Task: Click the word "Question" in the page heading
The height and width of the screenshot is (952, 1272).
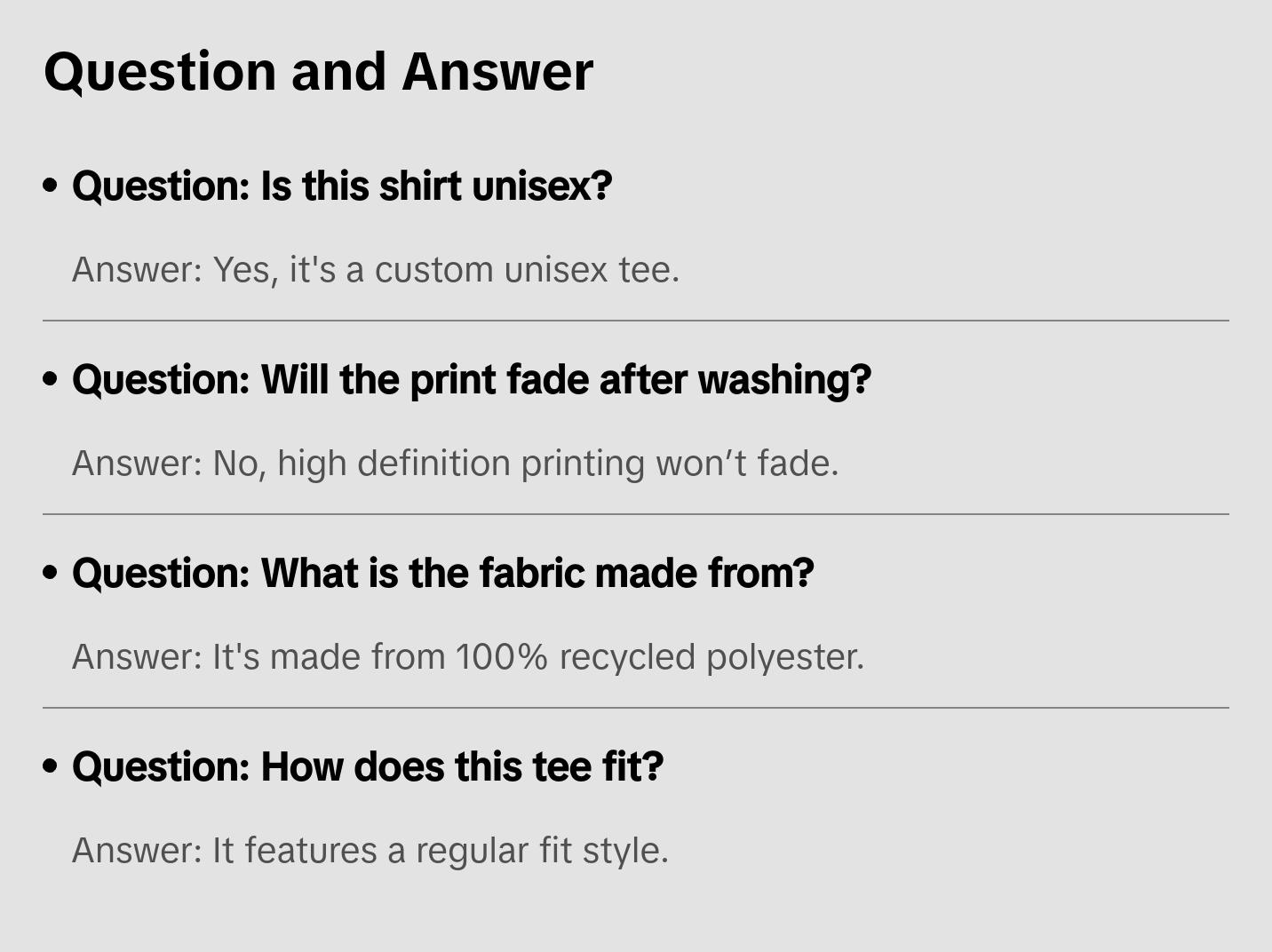Action: coord(160,72)
